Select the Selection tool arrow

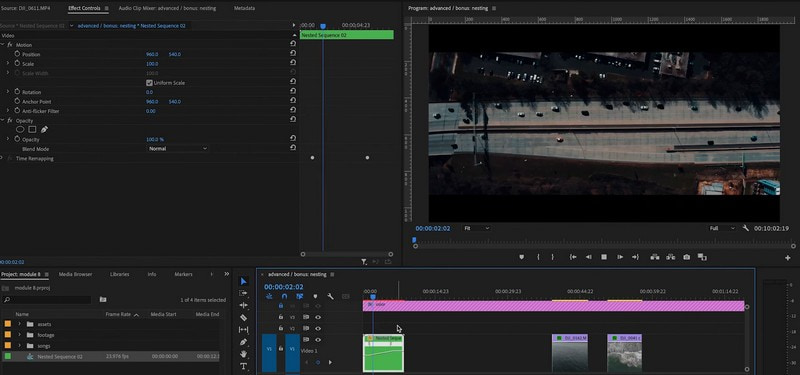coord(243,282)
